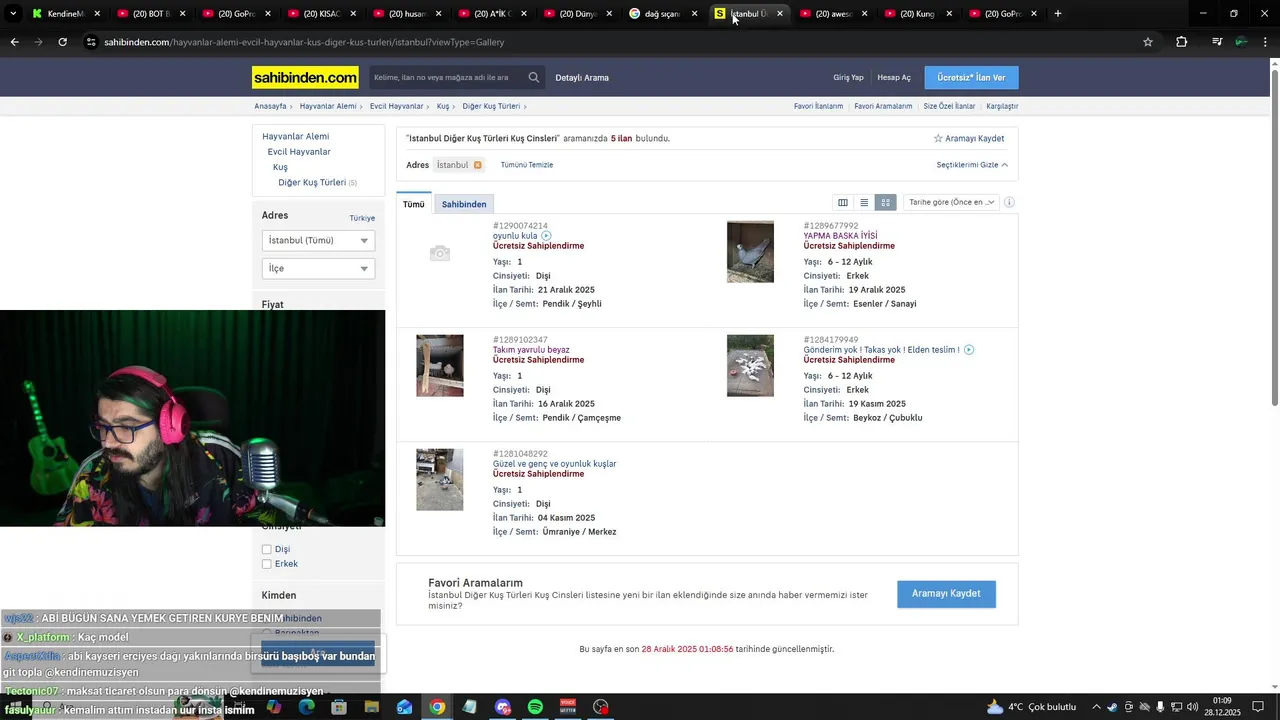Click Evcil Hayvanlar in breadcrumb
Image resolution: width=1280 pixels, height=720 pixels.
(396, 106)
